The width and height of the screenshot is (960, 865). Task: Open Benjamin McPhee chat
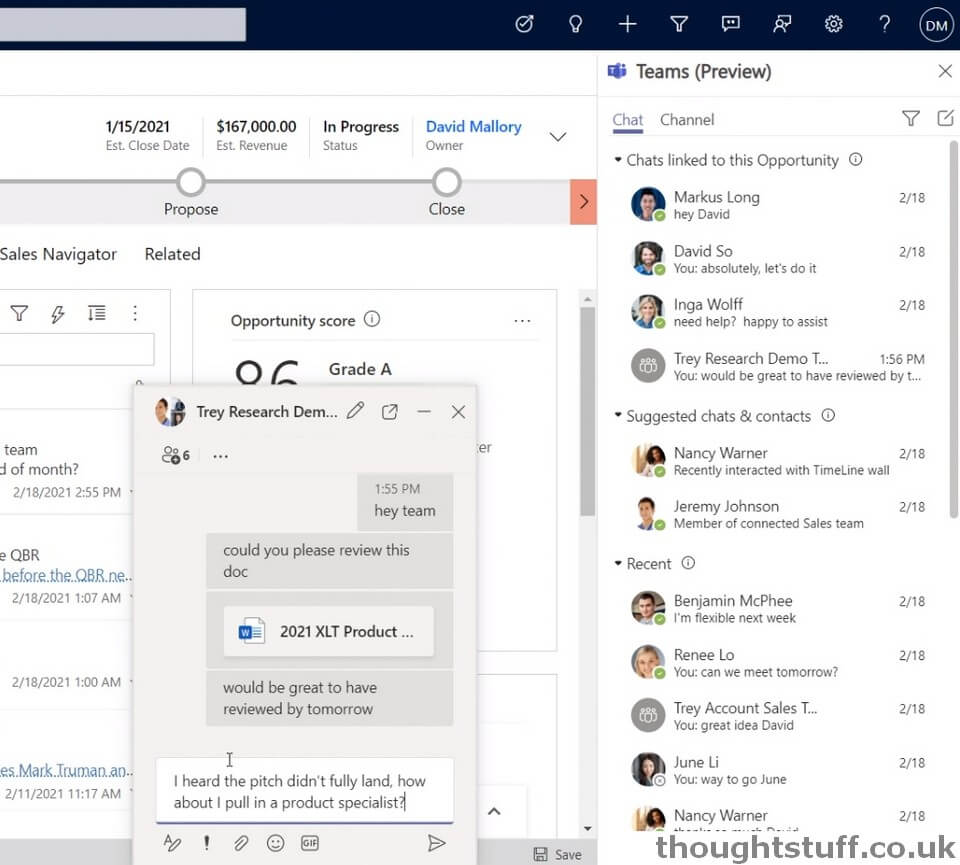point(778,608)
